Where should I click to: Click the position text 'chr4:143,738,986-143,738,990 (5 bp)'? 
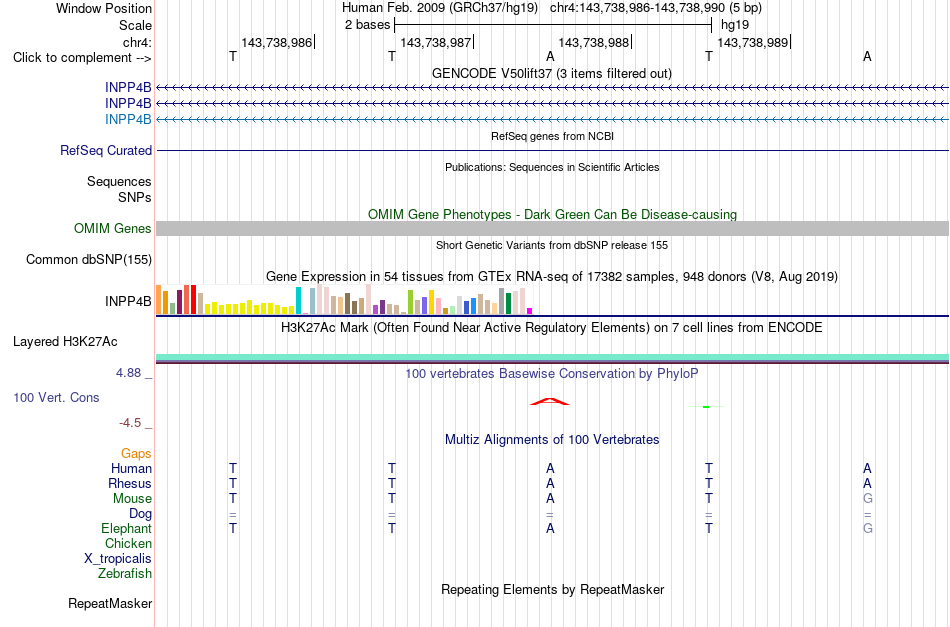click(x=656, y=8)
